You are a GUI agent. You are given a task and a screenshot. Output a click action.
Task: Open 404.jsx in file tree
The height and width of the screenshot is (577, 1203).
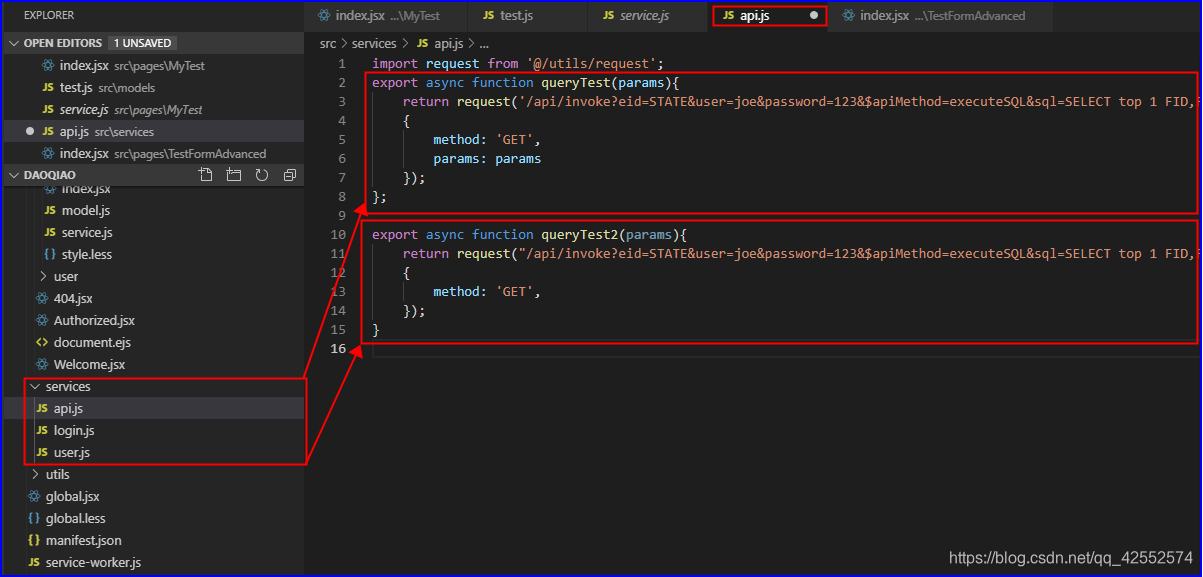coord(152,299)
